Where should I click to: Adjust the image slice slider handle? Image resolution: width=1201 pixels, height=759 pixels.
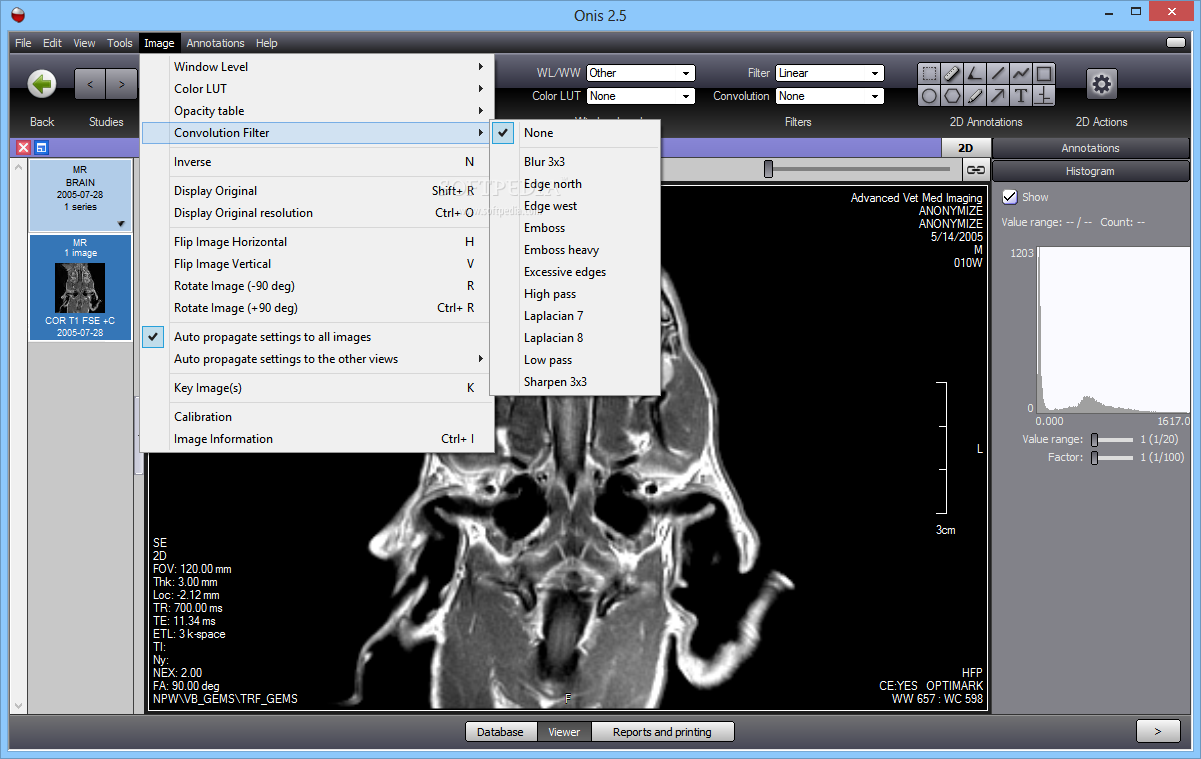(x=768, y=170)
